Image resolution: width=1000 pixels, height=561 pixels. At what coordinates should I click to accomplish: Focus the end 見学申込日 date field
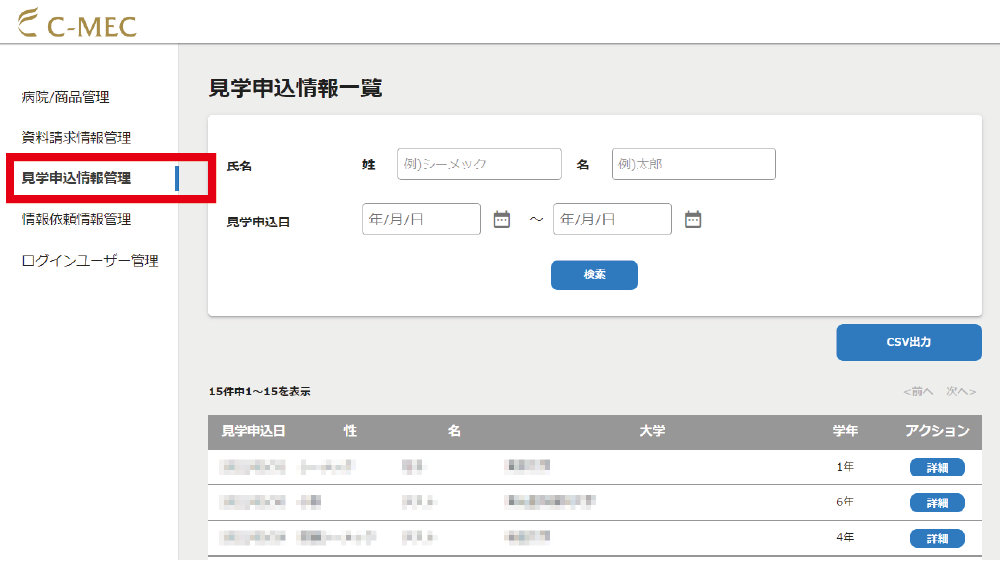coord(612,219)
